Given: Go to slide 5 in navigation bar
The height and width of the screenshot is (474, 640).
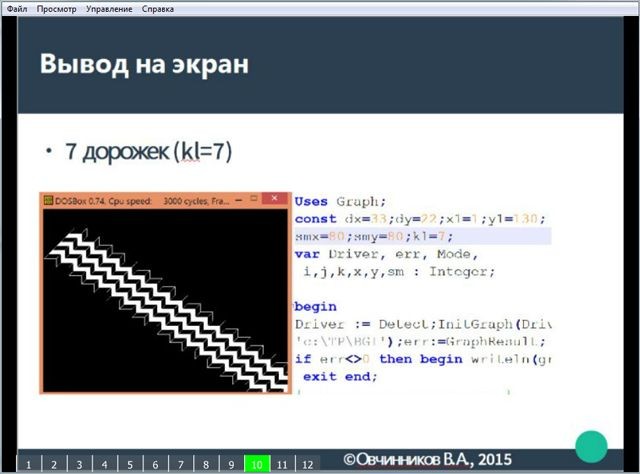Looking at the screenshot, I should [x=130, y=464].
